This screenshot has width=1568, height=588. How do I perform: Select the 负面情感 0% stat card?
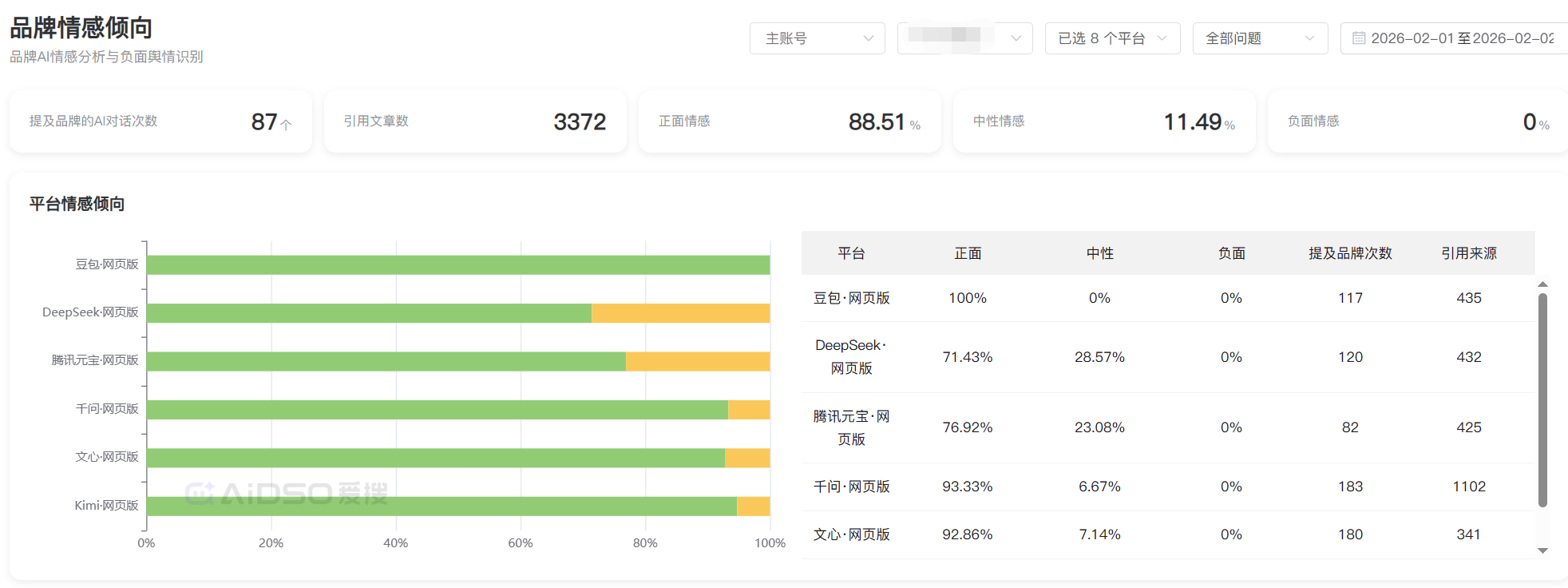click(1417, 121)
